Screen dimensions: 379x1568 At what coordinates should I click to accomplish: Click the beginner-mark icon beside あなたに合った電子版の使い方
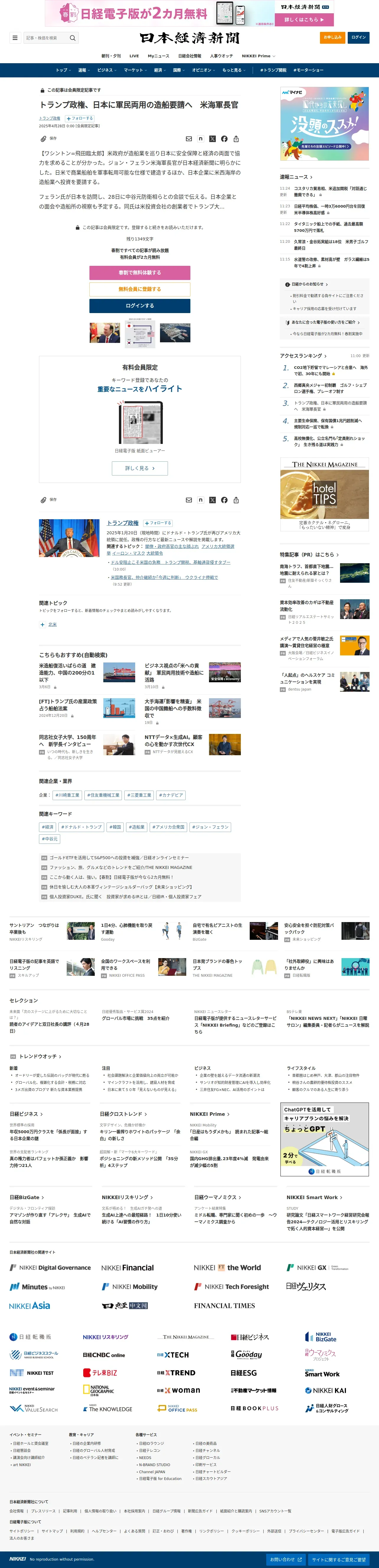[287, 322]
